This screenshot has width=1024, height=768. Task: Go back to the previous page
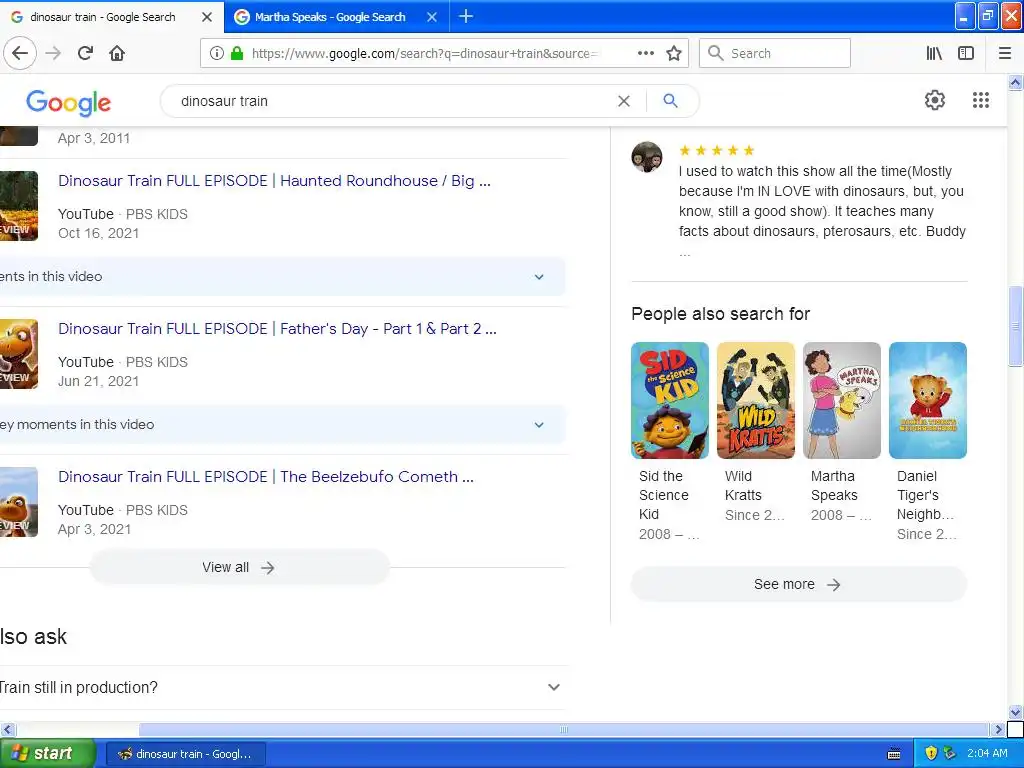(20, 53)
